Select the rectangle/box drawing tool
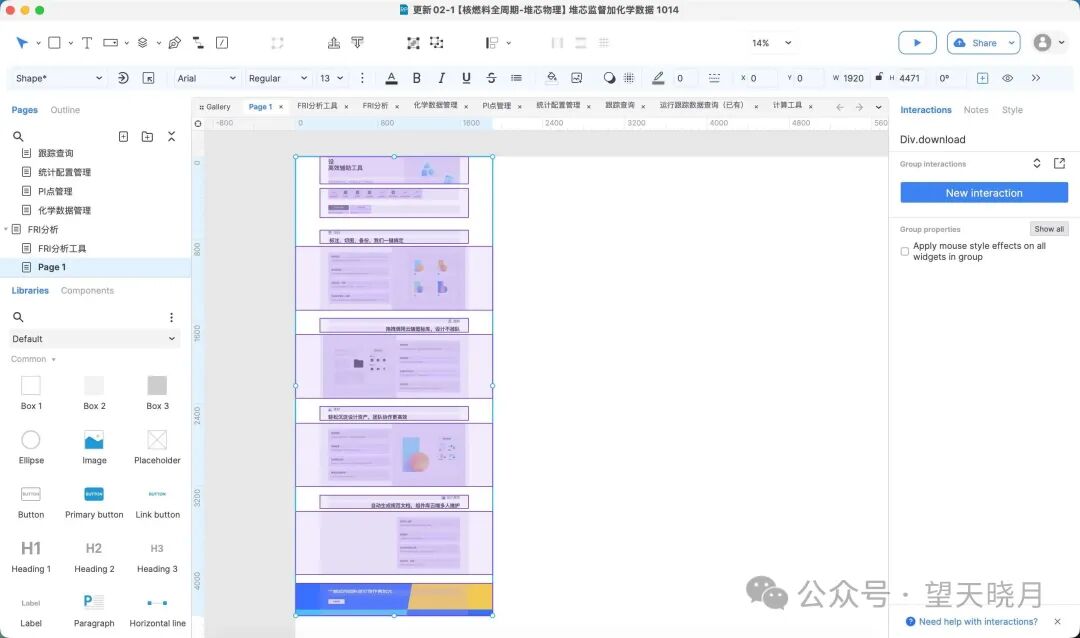 tap(54, 42)
